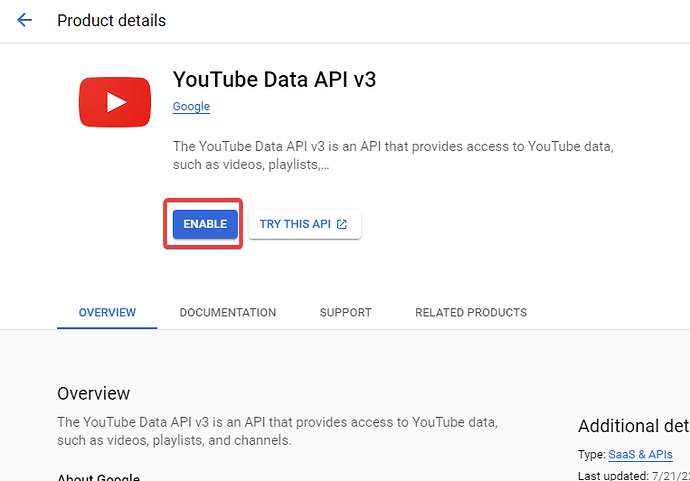Click the Product details page title
Image resolution: width=690 pixels, height=481 pixels.
111,20
